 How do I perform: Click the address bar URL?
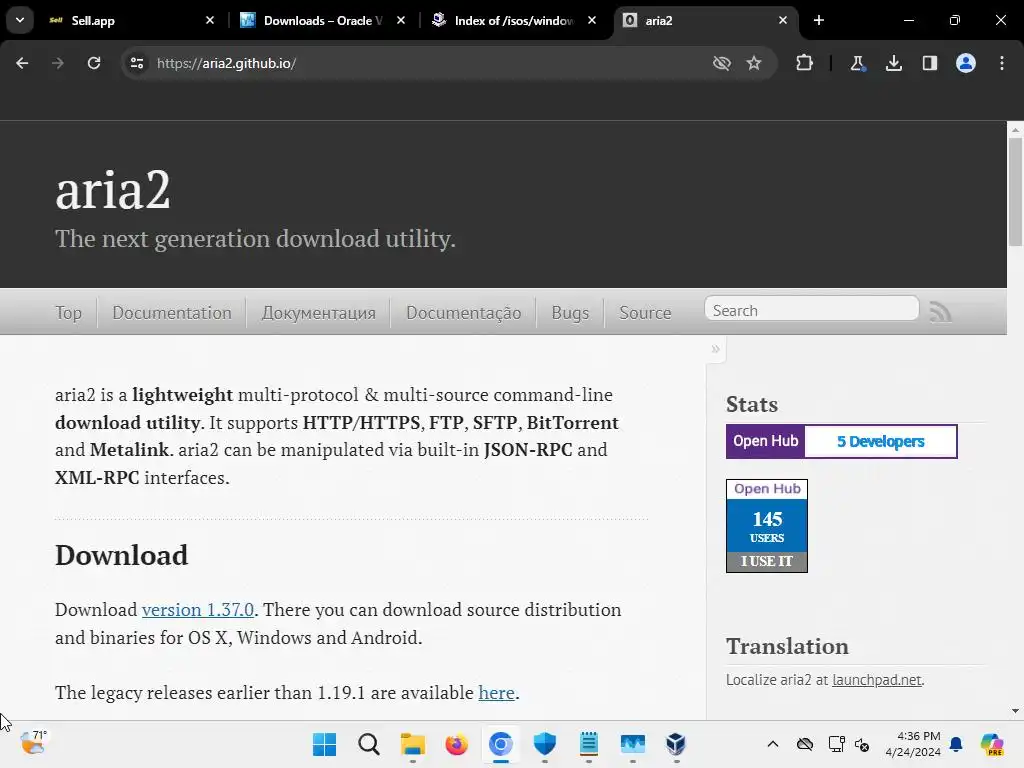pos(227,63)
